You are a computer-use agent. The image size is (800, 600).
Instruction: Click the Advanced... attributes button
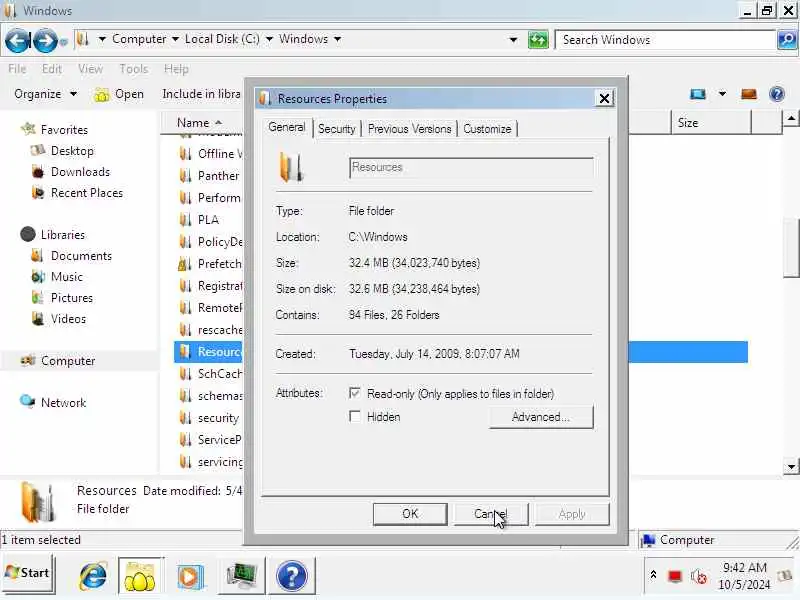[541, 417]
